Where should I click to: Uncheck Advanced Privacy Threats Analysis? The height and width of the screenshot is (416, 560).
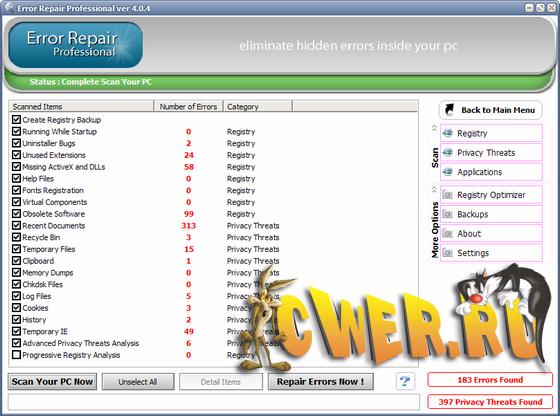click(x=16, y=343)
